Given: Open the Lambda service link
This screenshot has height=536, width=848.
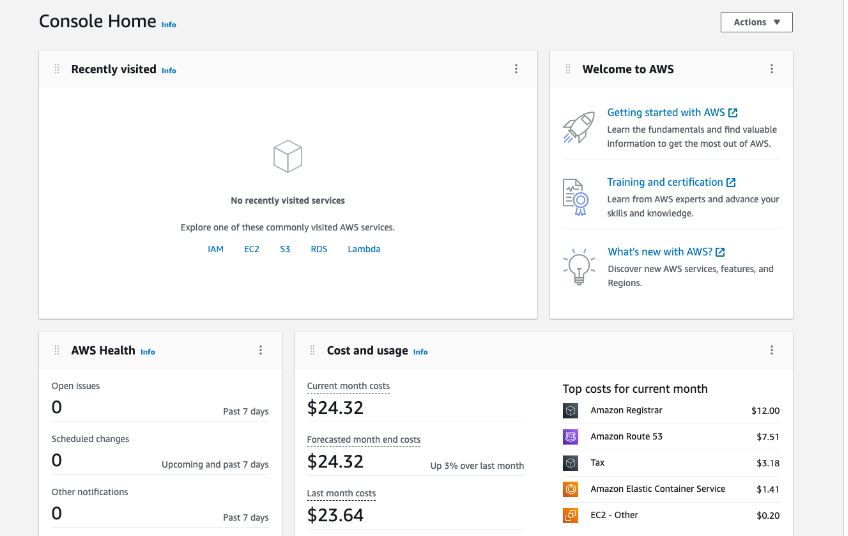Looking at the screenshot, I should pyautogui.click(x=364, y=249).
